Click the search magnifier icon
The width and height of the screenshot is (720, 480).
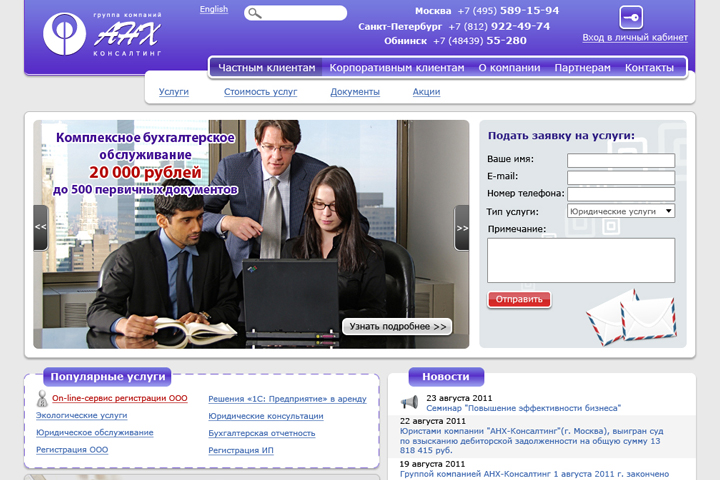pos(255,13)
